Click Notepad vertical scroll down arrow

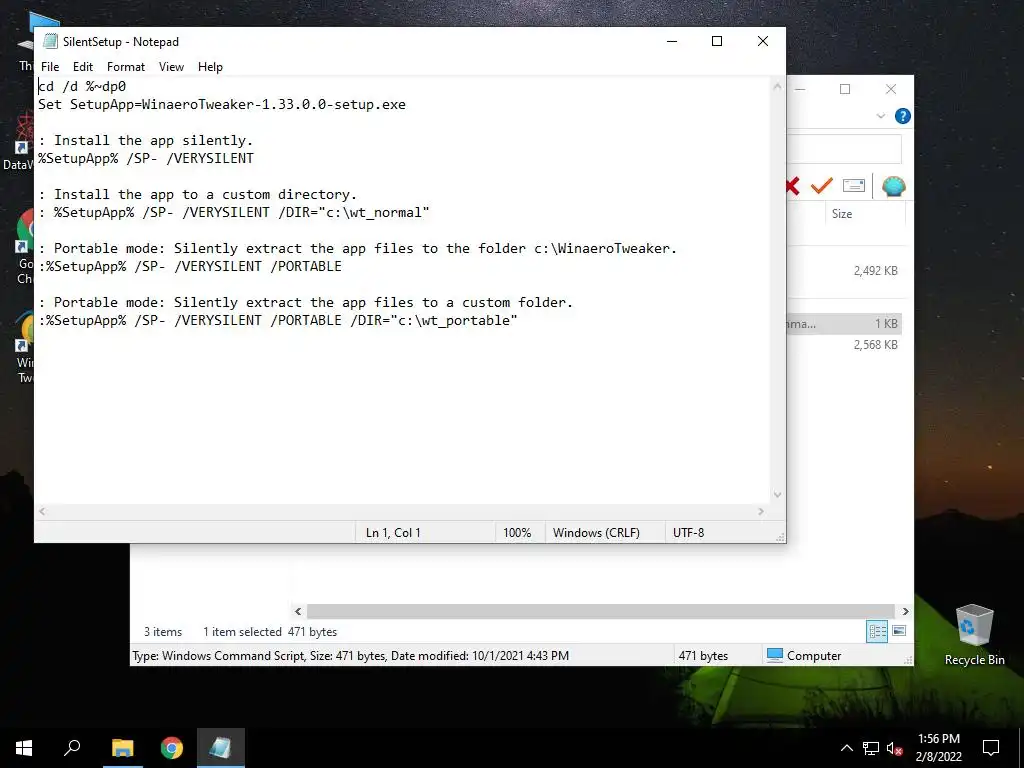point(777,494)
